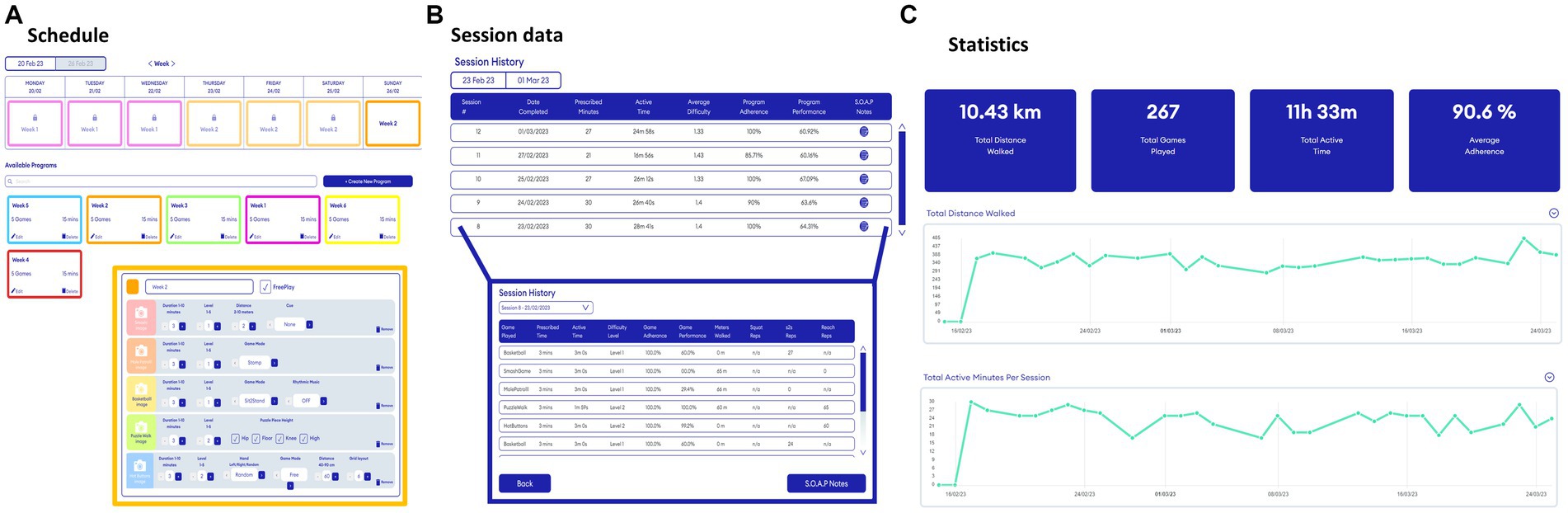This screenshot has width=1568, height=513.
Task: Click the Edit pencil on Week 5 program
Action: point(16,237)
